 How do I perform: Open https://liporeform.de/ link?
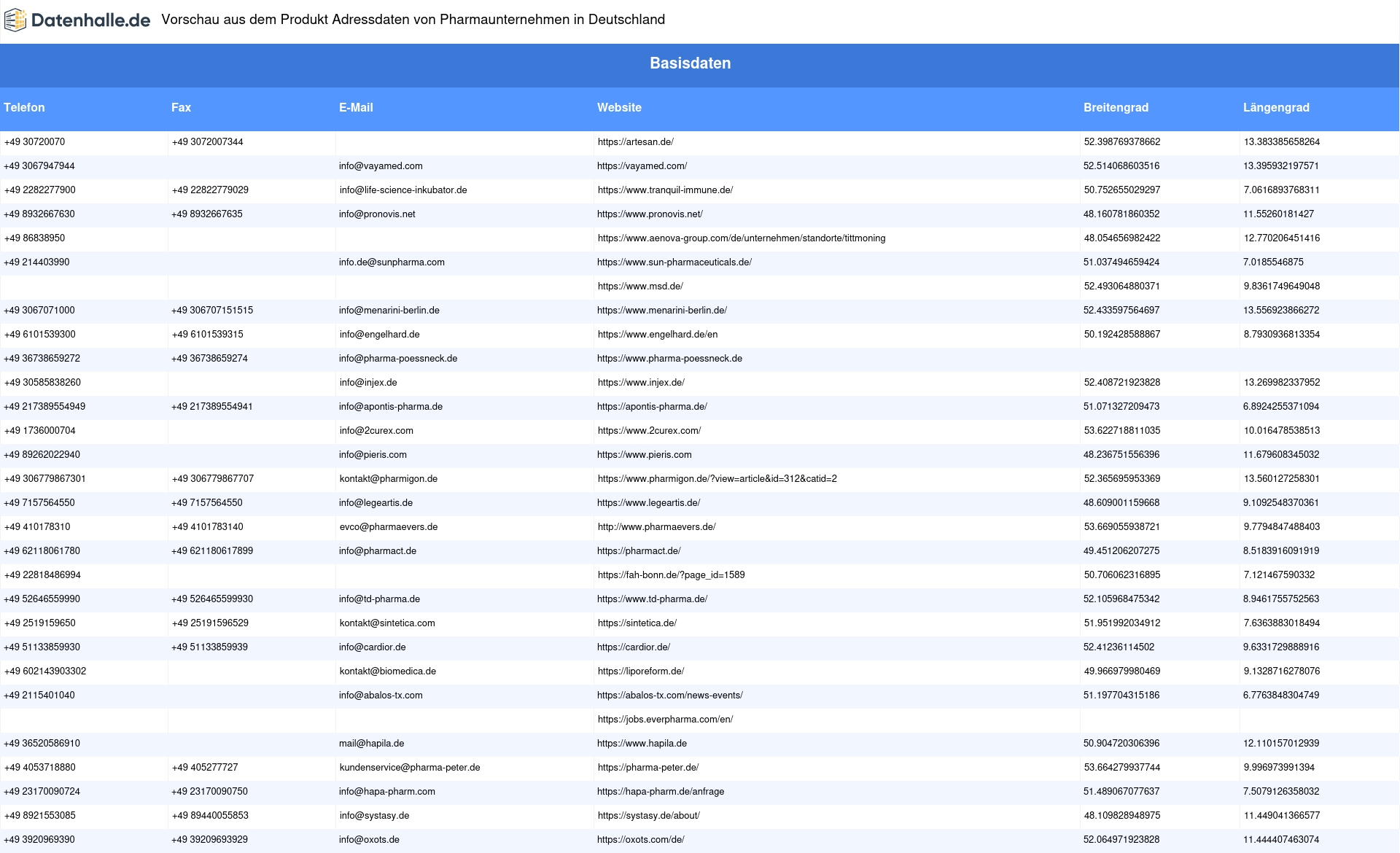click(x=640, y=671)
